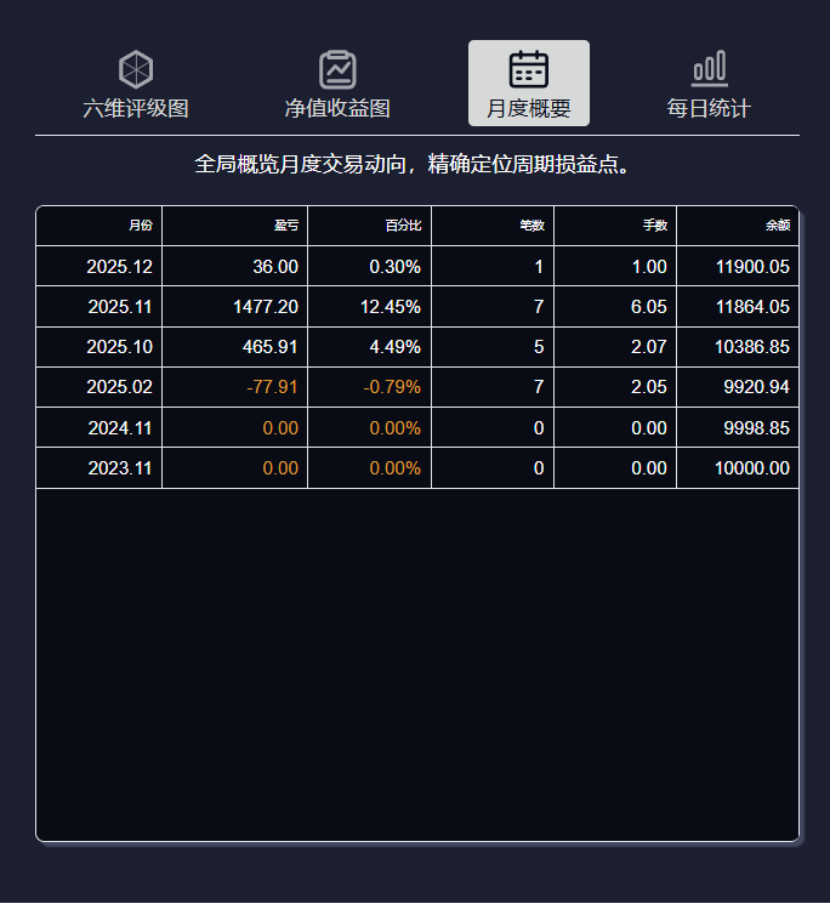
Task: Click the 笔数 column header
Action: (x=532, y=226)
